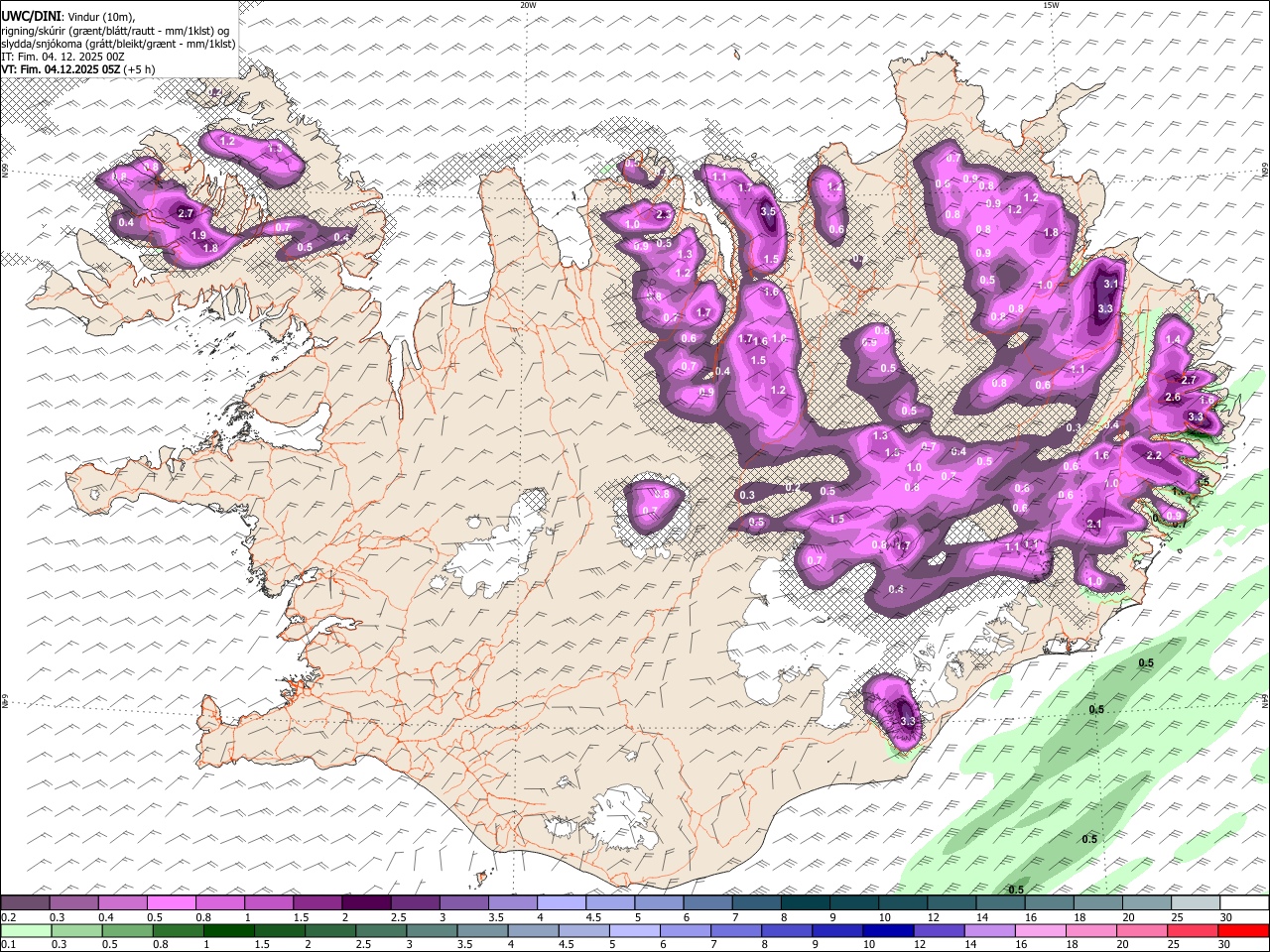Select violet rain swatch between 12 and 14

click(938, 930)
